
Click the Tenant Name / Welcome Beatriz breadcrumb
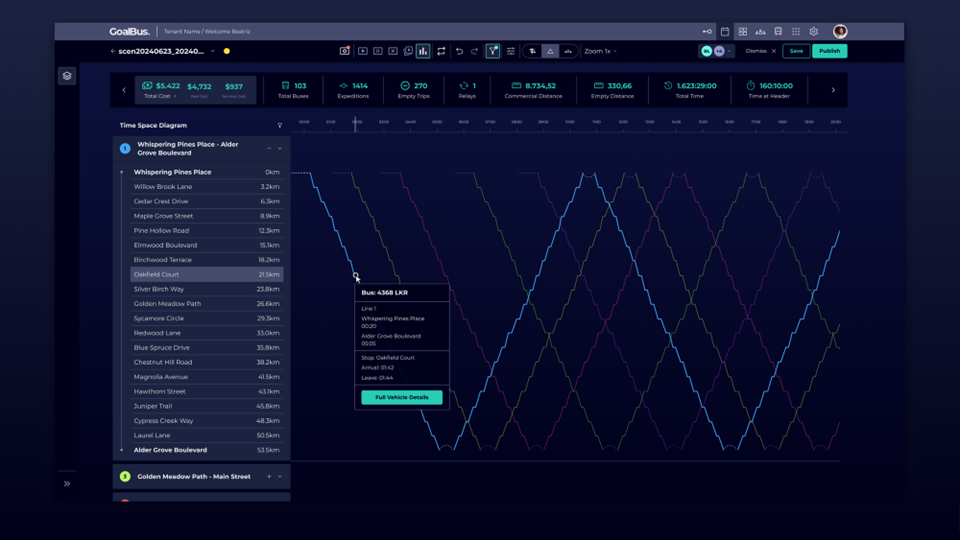(207, 31)
